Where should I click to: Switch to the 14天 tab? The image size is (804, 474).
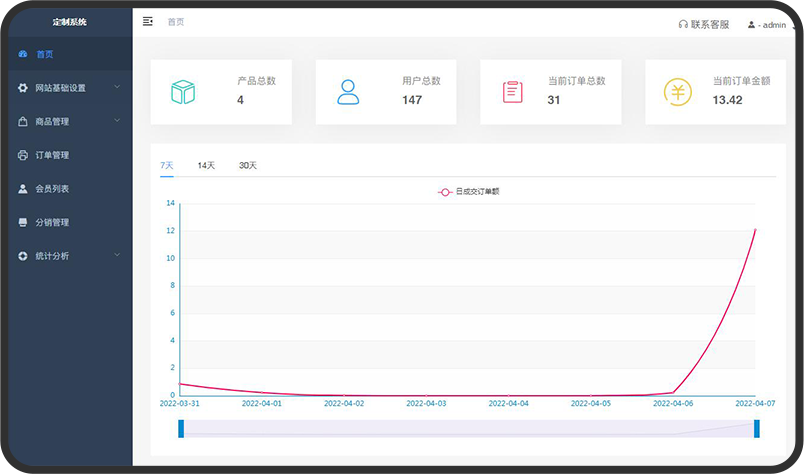pyautogui.click(x=206, y=165)
